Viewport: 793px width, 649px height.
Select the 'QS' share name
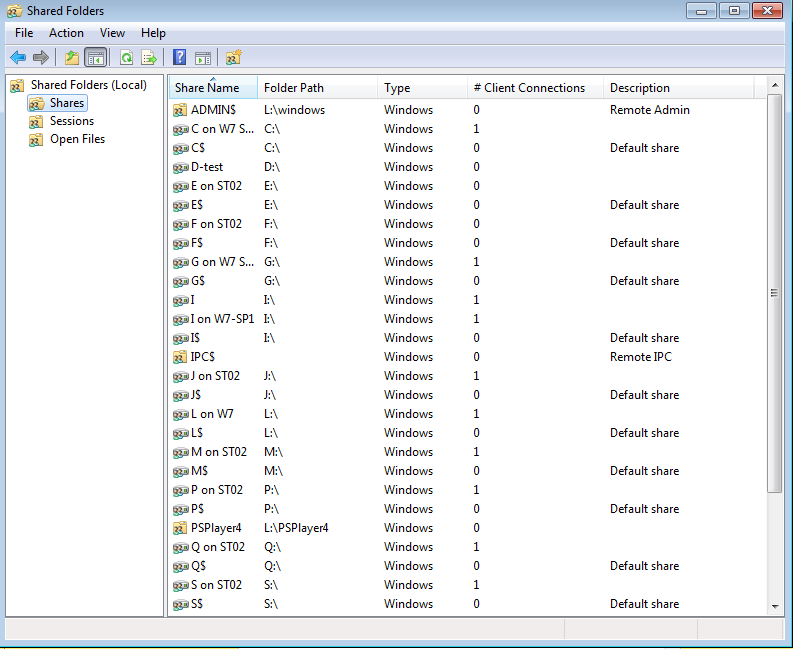[198, 567]
